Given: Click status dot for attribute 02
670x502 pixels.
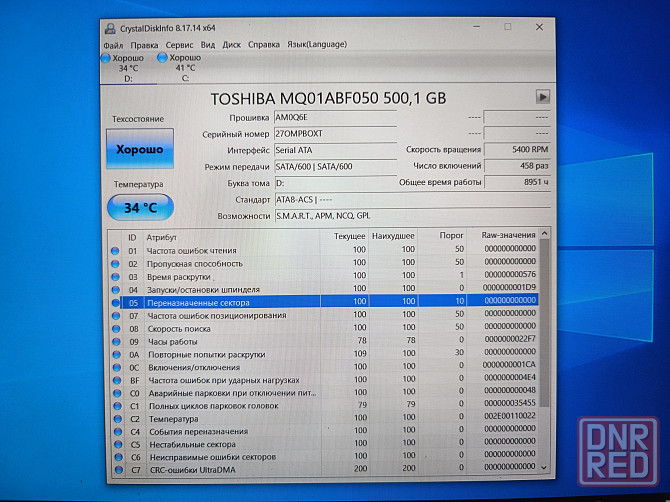Looking at the screenshot, I should [115, 264].
